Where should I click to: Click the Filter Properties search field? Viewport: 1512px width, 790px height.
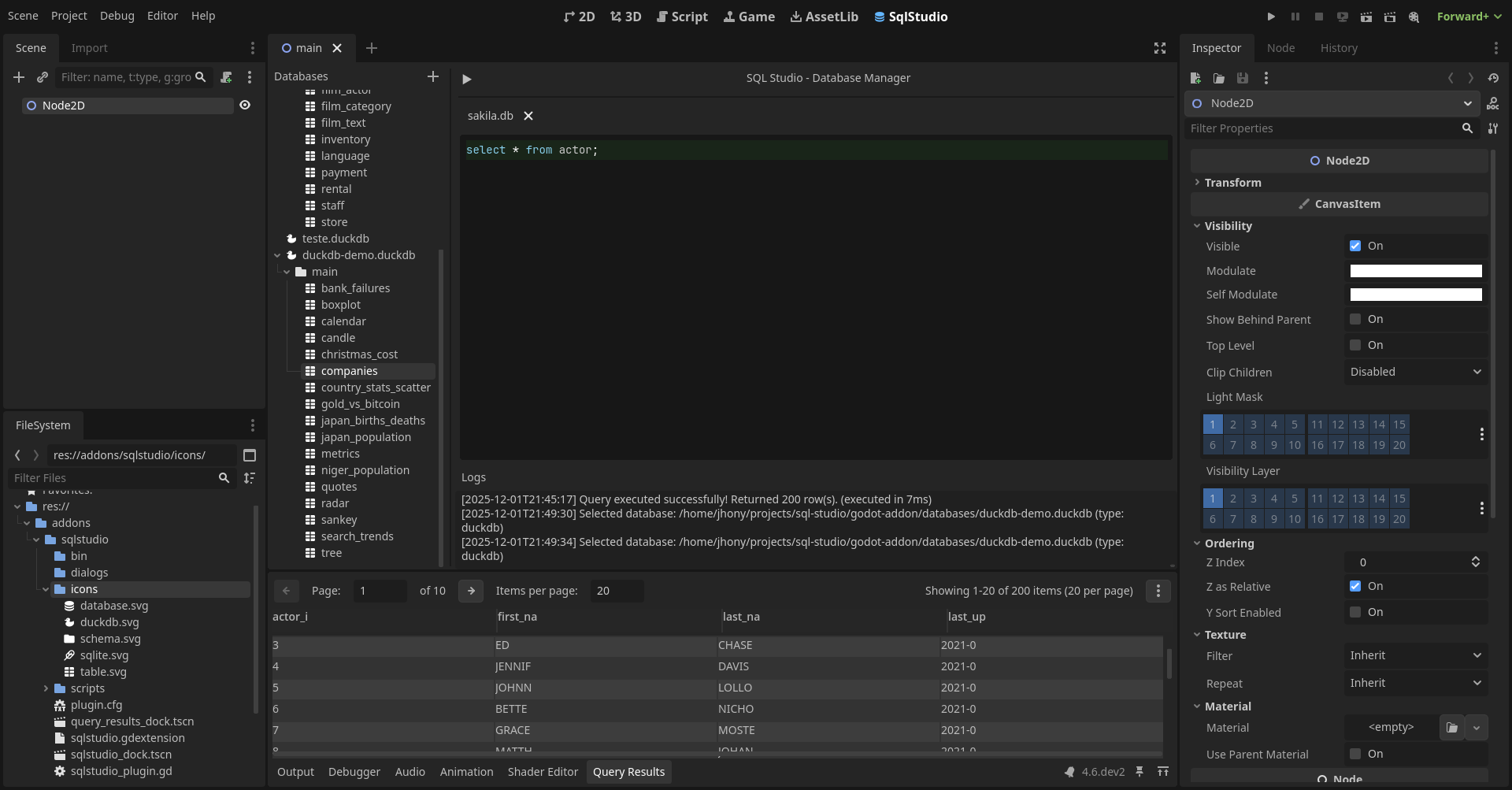pos(1331,128)
